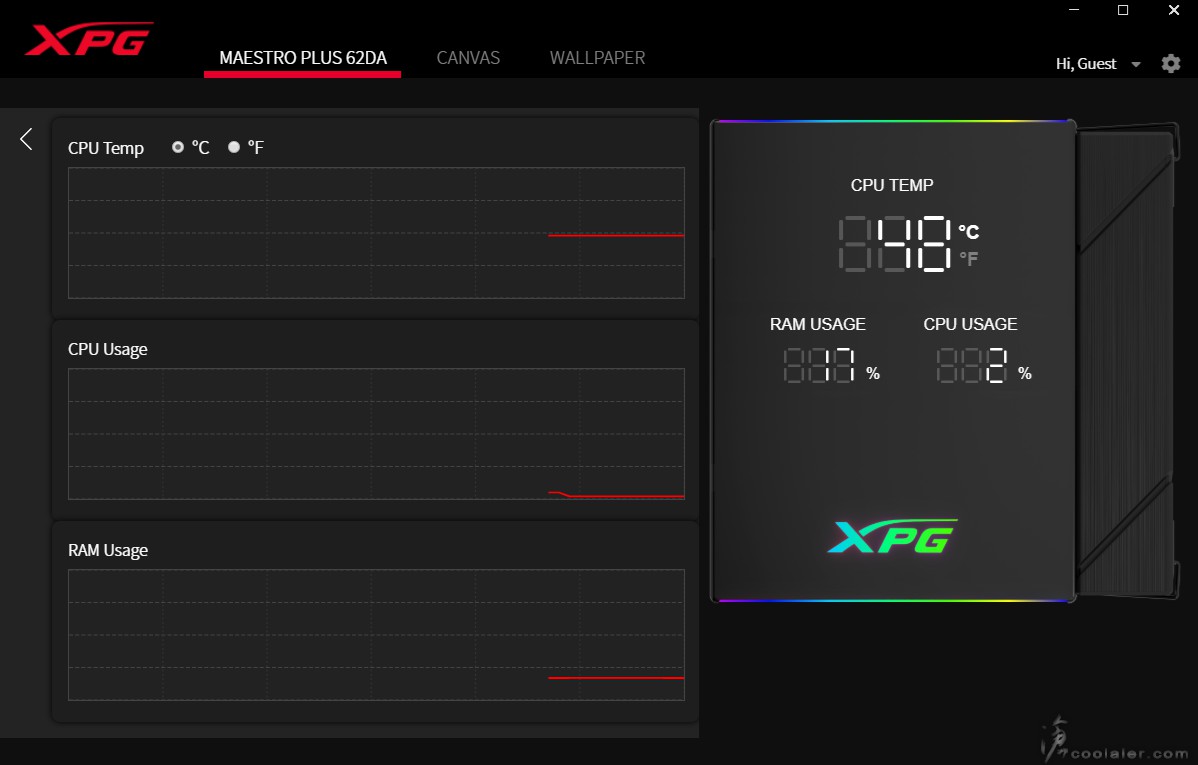Click the RAM Usage panel title
The image size is (1198, 765).
[x=108, y=550]
